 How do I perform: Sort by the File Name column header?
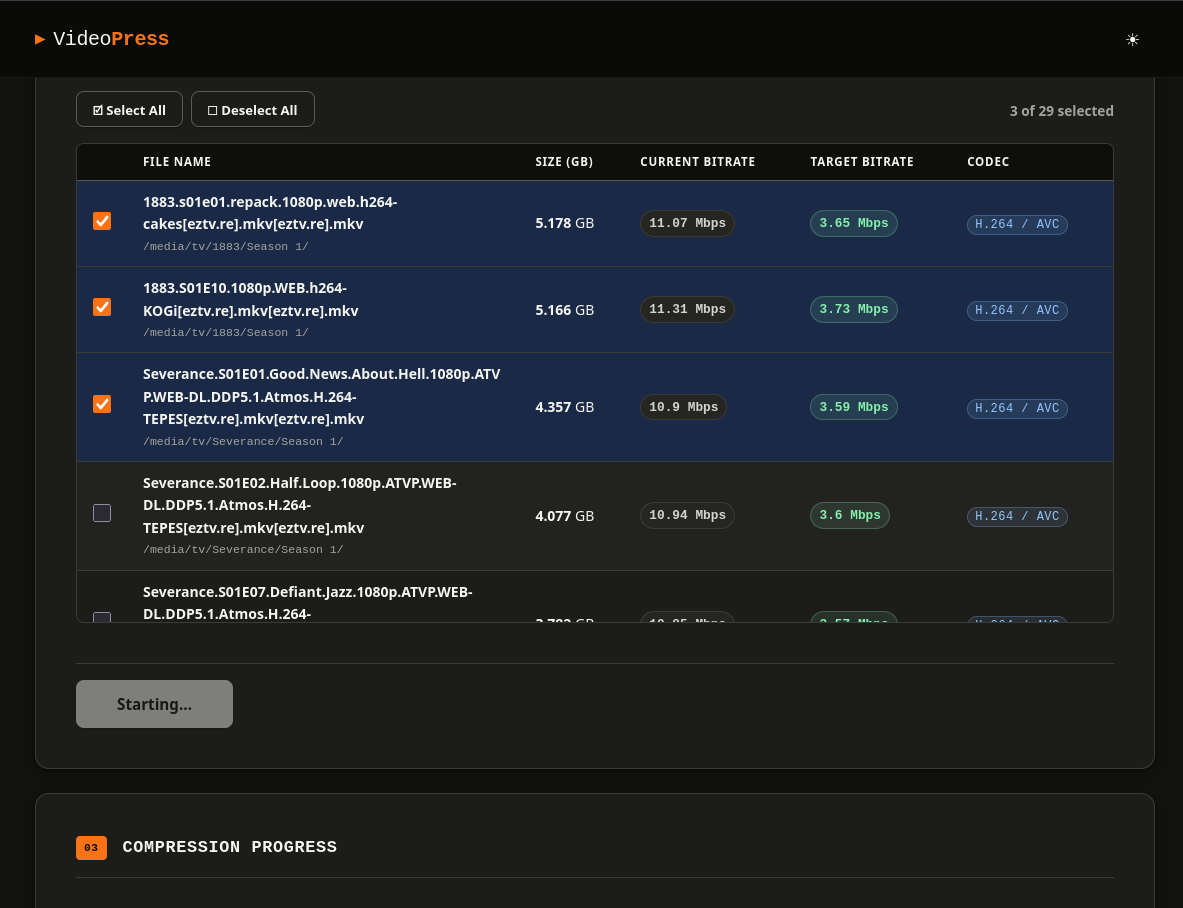click(177, 162)
